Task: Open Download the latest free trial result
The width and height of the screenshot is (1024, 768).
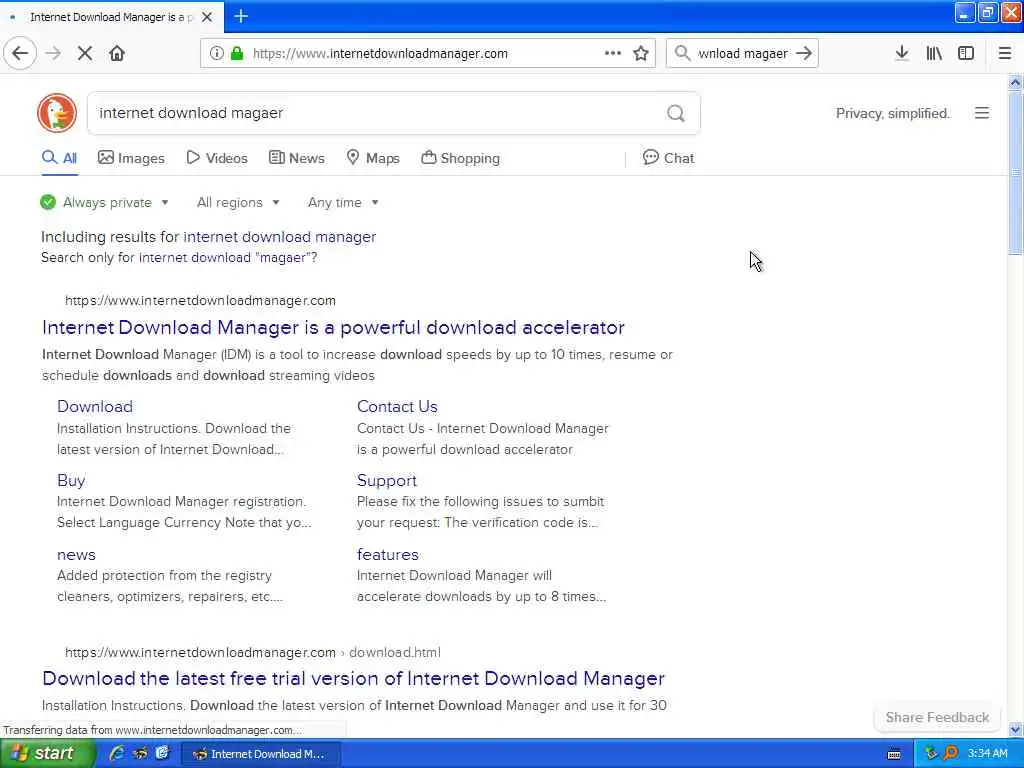Action: pos(353,679)
